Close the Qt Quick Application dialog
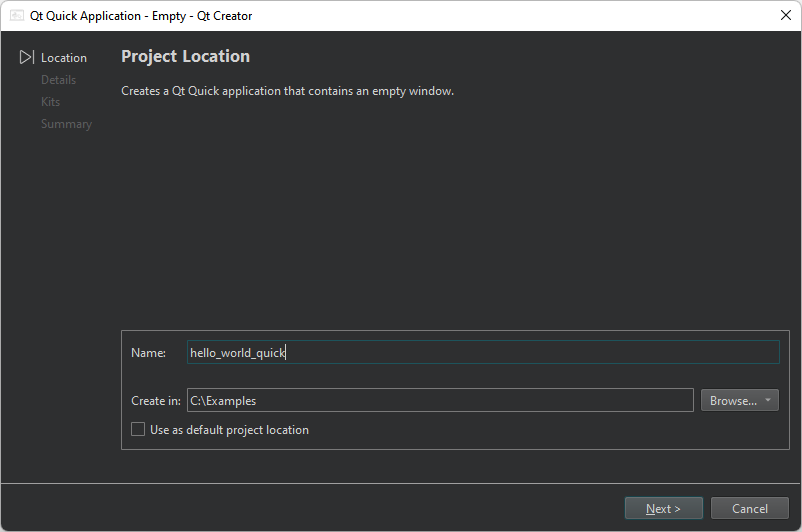The image size is (802, 532). (x=786, y=15)
